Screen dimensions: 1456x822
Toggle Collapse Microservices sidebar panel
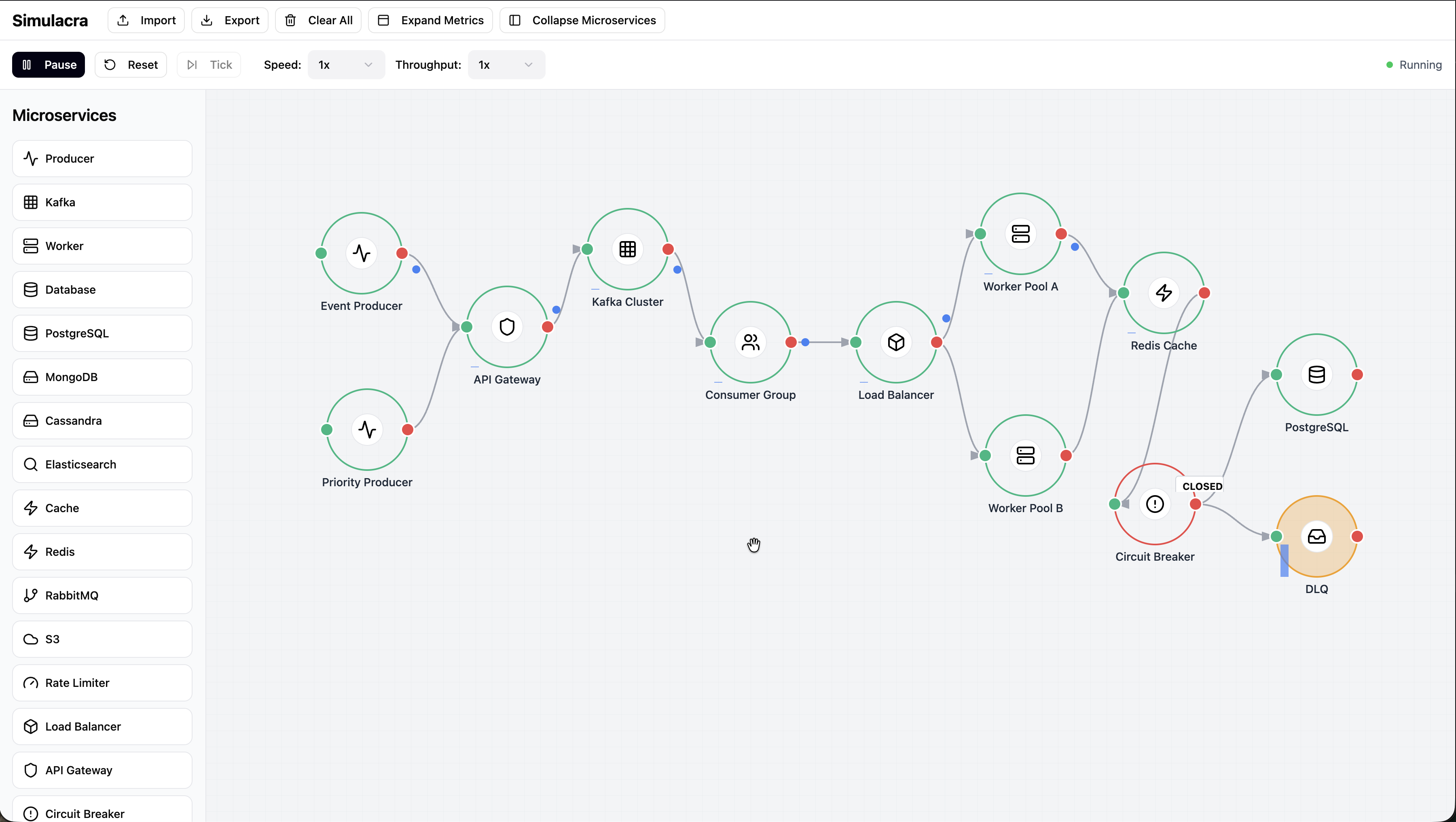pos(582,20)
